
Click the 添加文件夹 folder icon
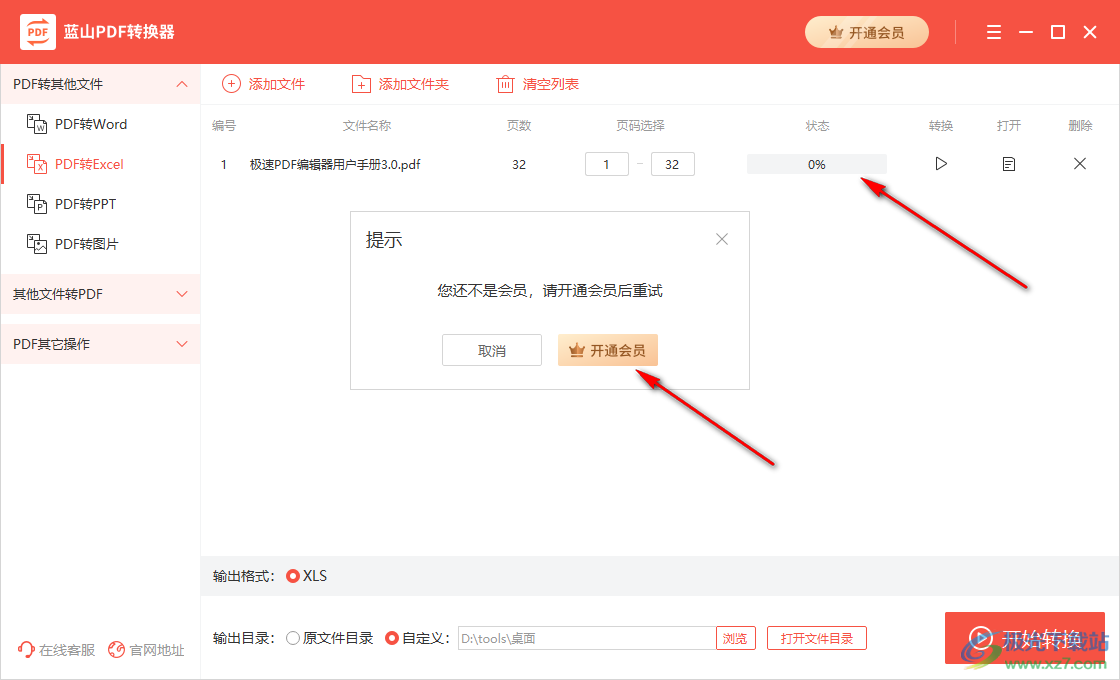click(x=361, y=84)
